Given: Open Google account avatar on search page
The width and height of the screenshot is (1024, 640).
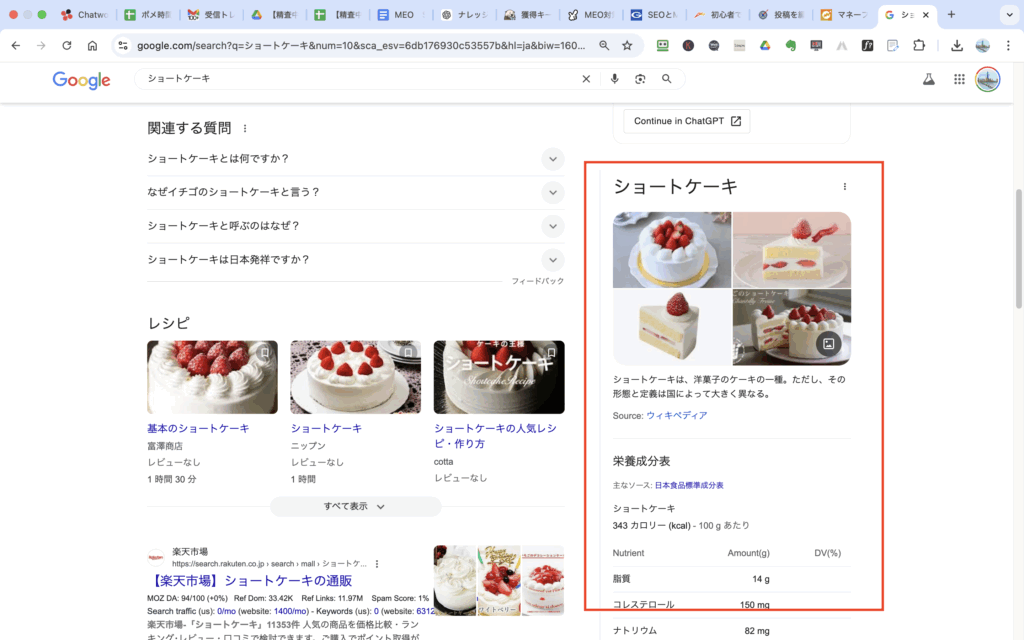Looking at the screenshot, I should pos(987,80).
